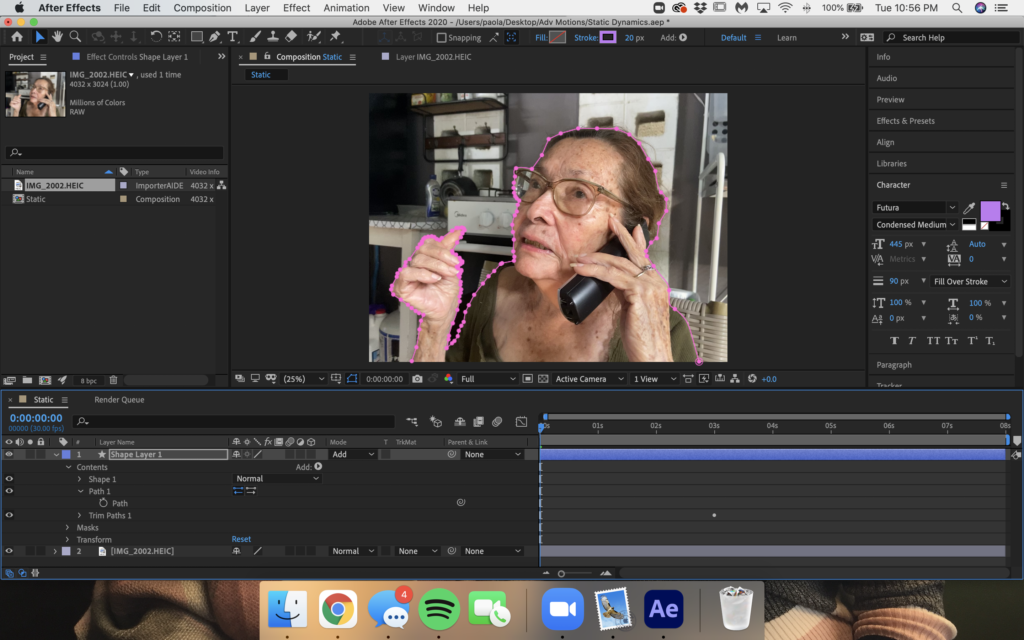Click the Add contents button
The height and width of the screenshot is (640, 1024).
318,467
